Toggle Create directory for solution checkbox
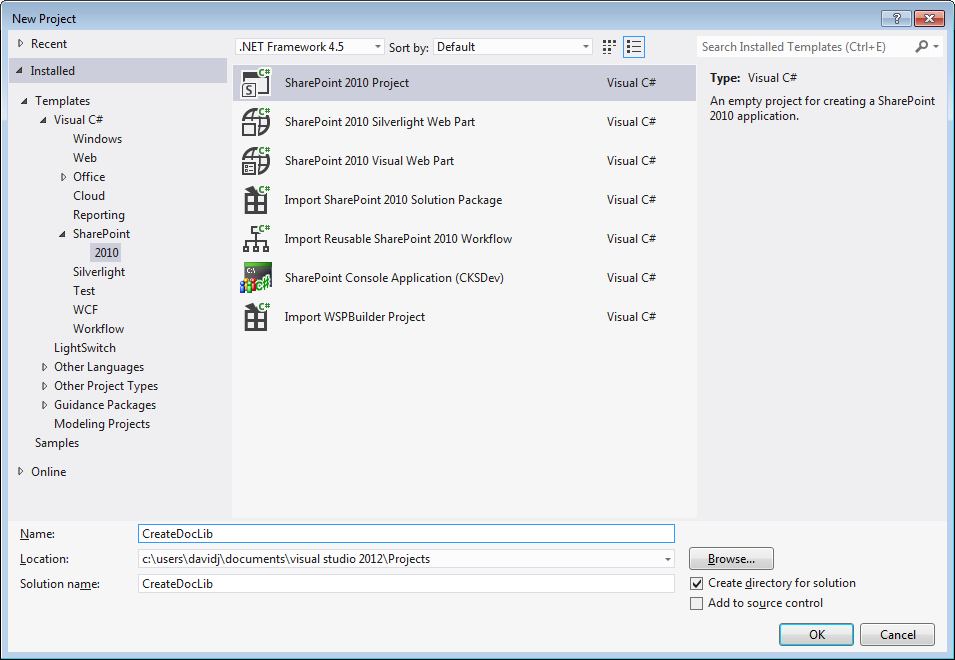This screenshot has width=955, height=660. point(697,583)
